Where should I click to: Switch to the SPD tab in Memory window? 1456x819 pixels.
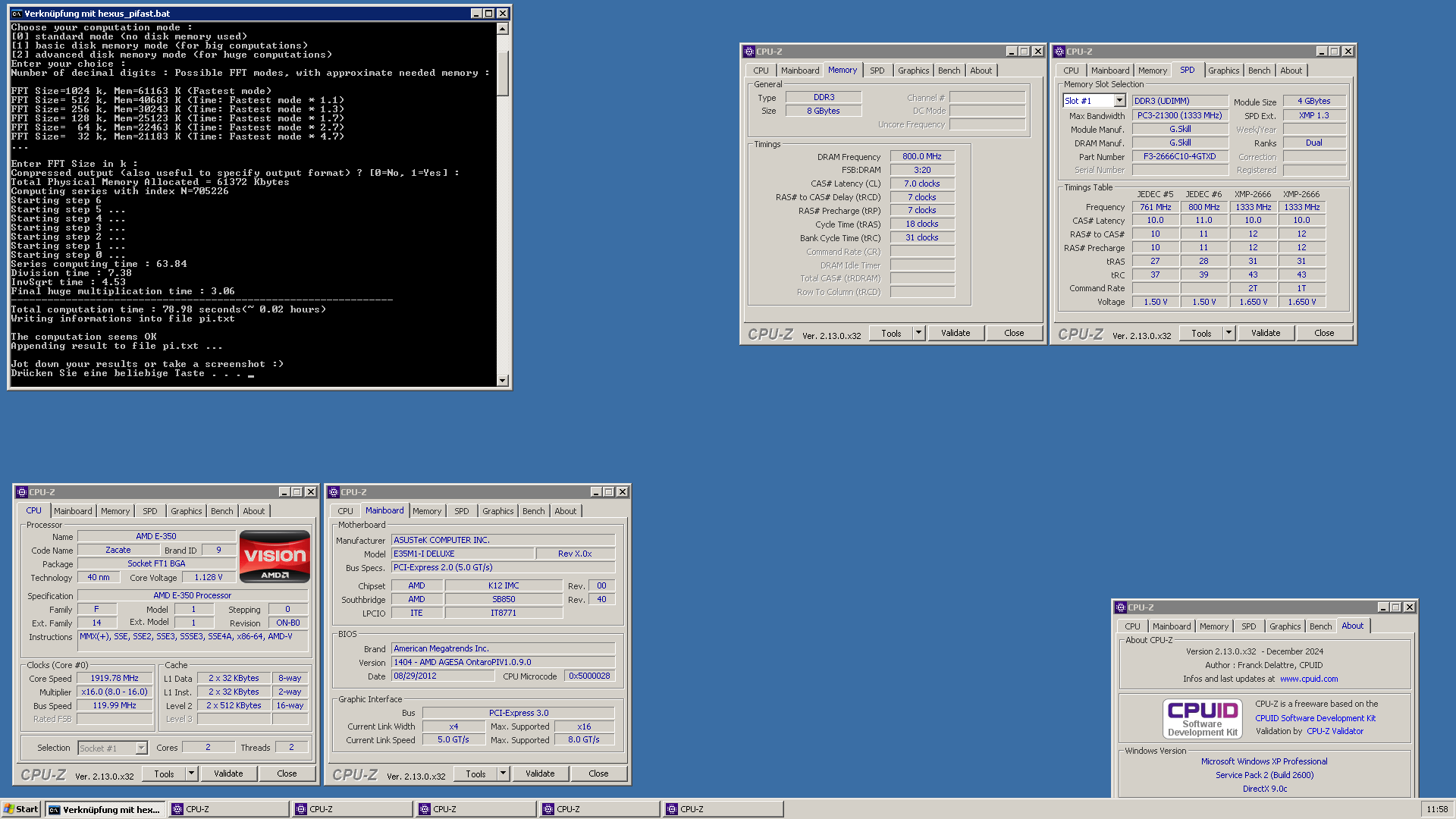877,71
